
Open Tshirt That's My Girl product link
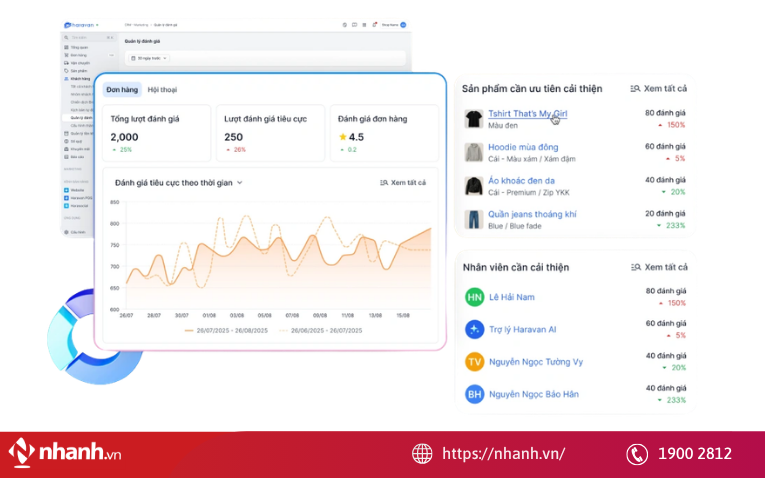(526, 114)
